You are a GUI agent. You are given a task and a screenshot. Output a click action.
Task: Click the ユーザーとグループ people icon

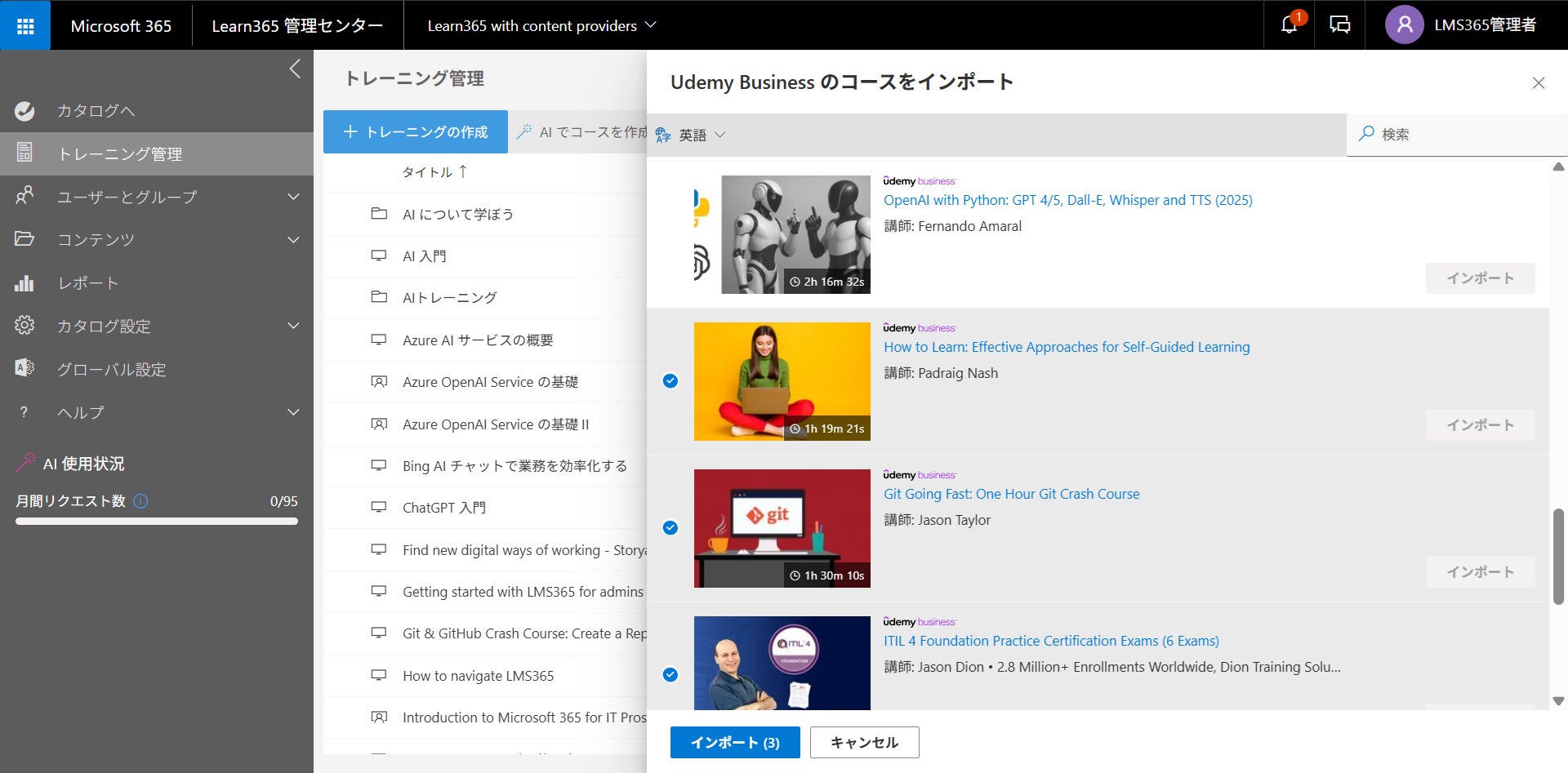[x=24, y=197]
